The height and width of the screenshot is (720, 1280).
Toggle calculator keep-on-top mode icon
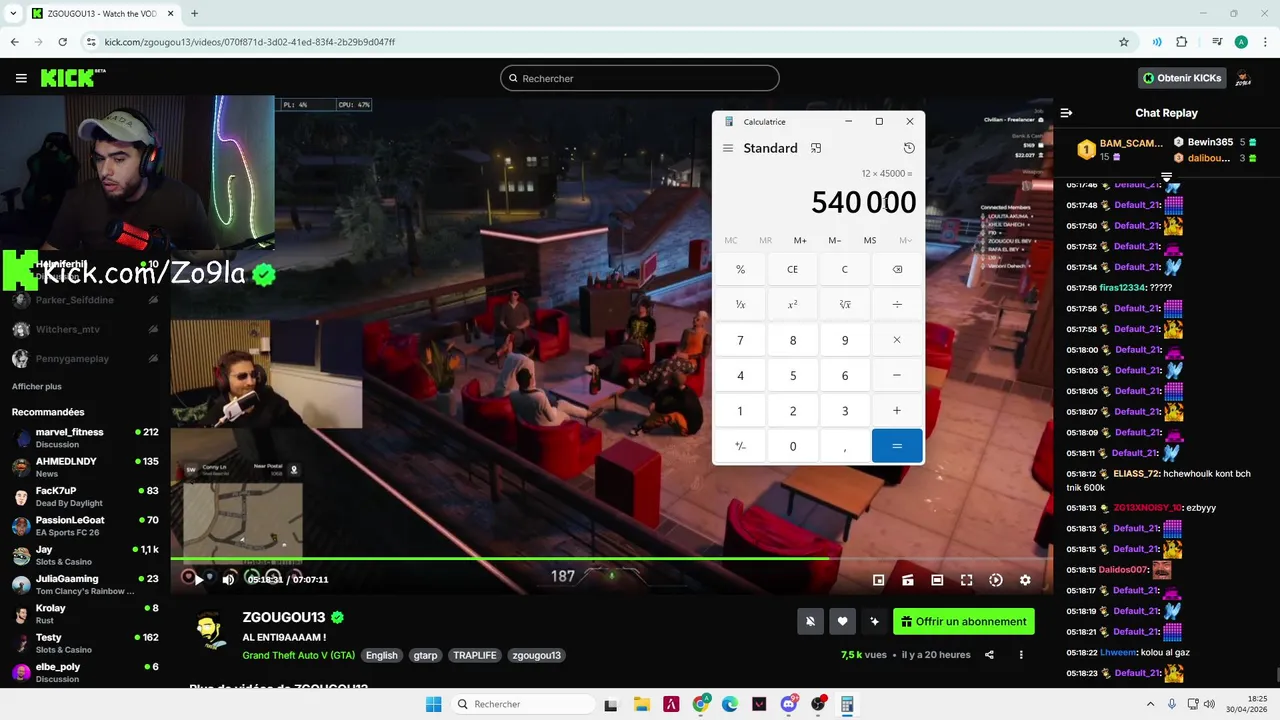pos(816,148)
